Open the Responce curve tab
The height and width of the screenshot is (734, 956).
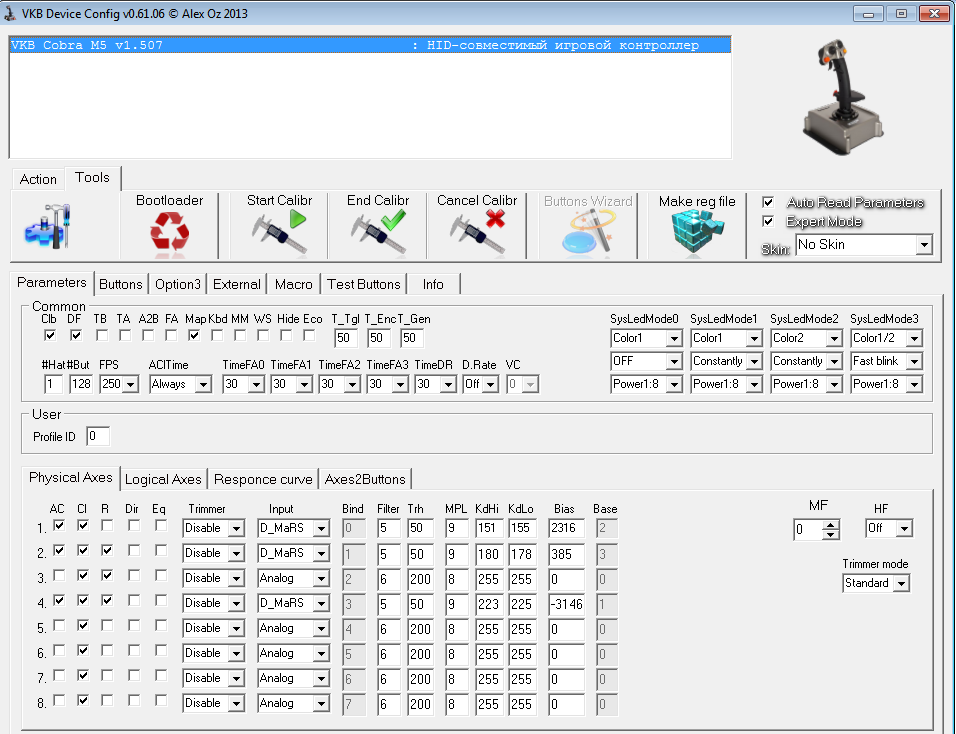[x=262, y=479]
